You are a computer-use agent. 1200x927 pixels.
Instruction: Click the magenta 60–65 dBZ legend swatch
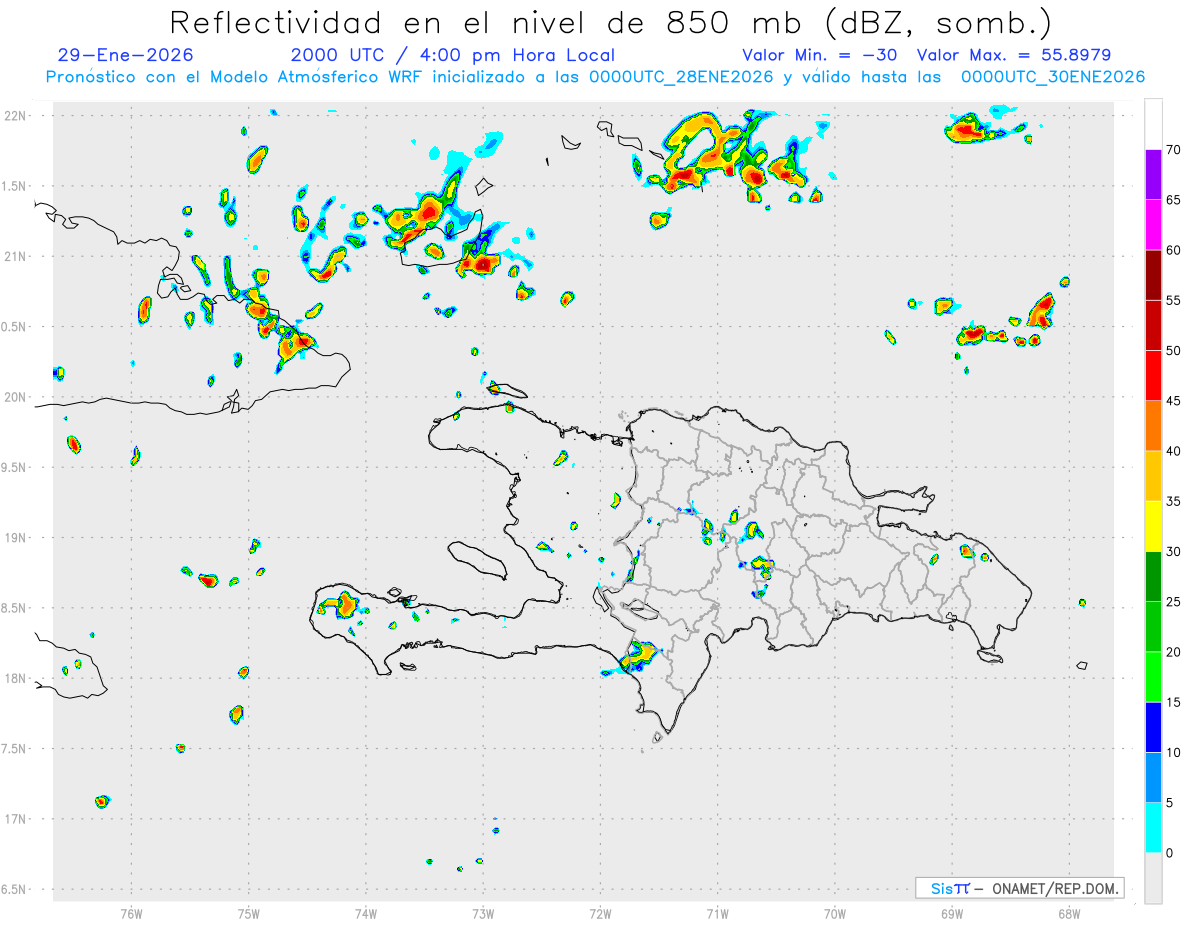(1153, 225)
